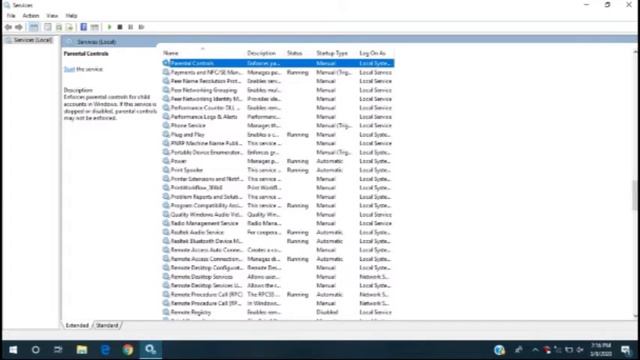The image size is (640, 360).
Task: Click the Back arrow in the toolbar
Action: [8, 27]
